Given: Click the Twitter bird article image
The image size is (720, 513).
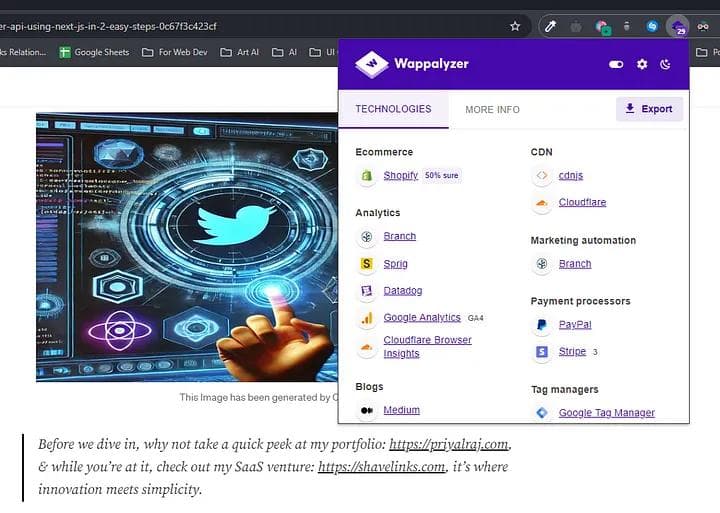Looking at the screenshot, I should click(x=187, y=247).
